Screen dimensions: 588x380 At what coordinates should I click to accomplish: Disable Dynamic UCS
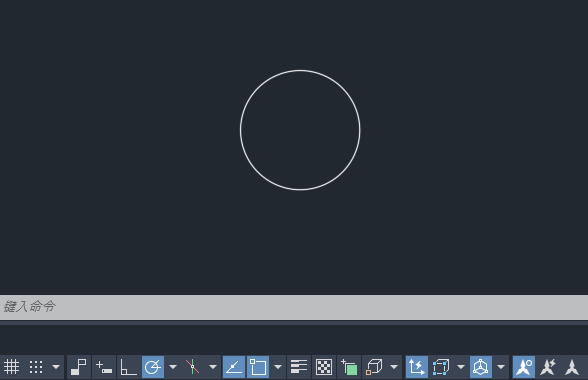417,367
